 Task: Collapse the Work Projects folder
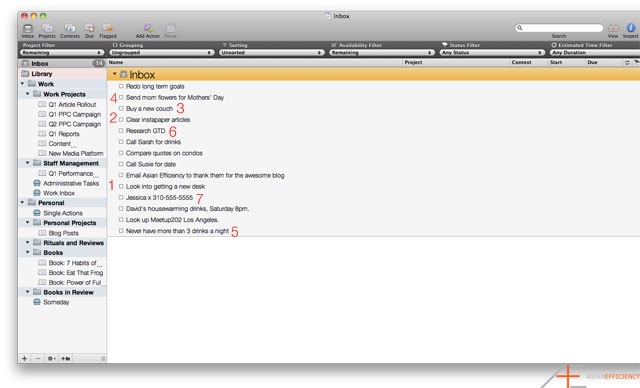click(28, 94)
